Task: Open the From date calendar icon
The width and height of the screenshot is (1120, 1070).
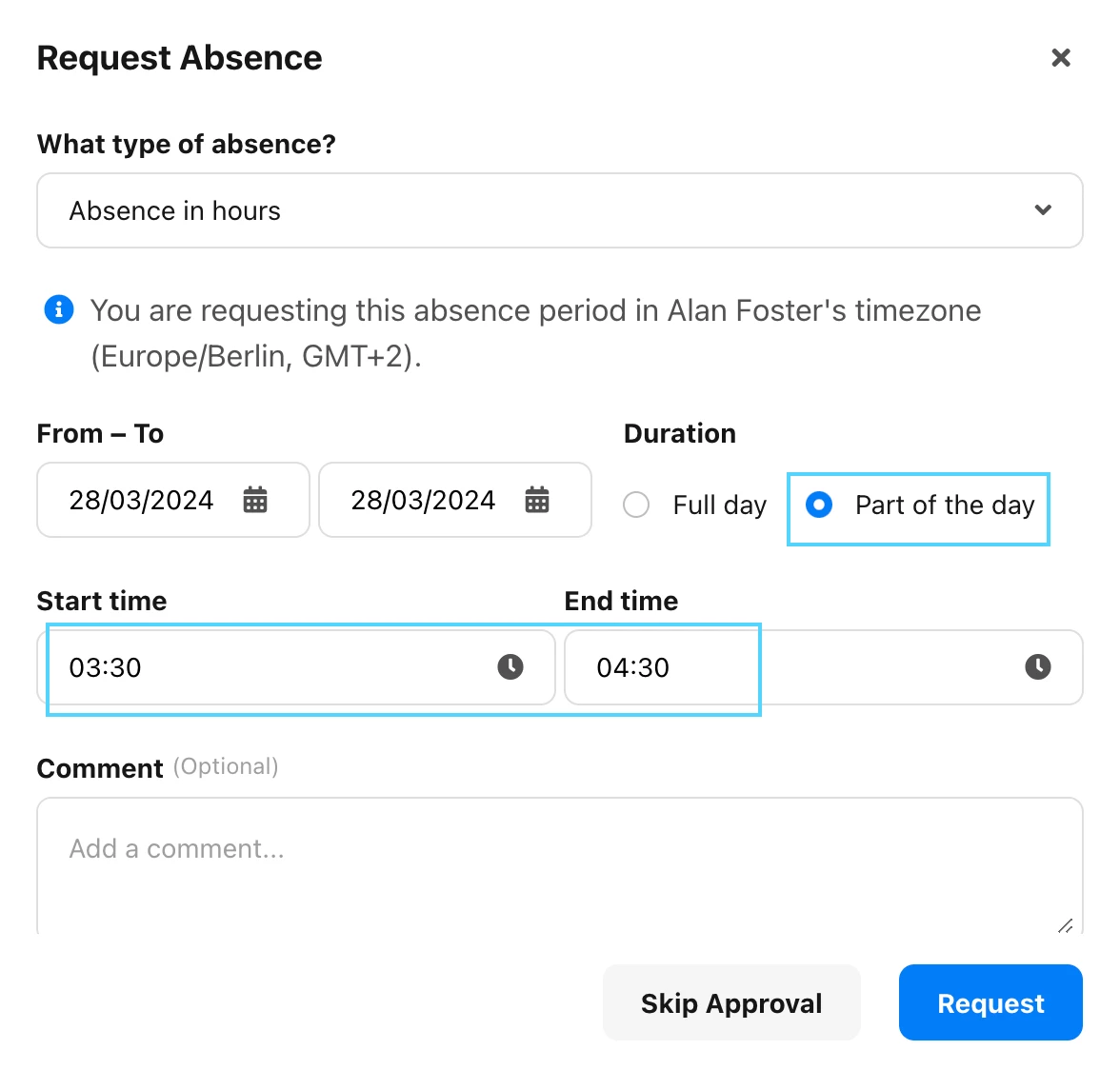Action: click(255, 500)
